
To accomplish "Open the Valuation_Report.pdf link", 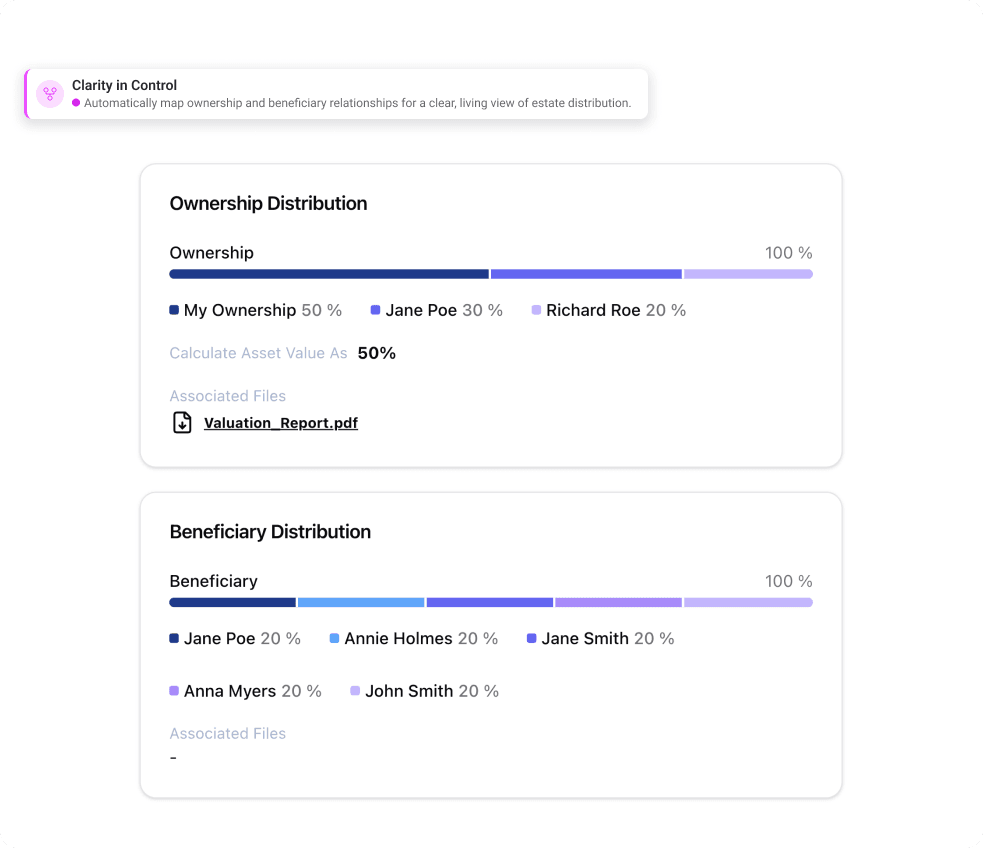I will (x=280, y=423).
